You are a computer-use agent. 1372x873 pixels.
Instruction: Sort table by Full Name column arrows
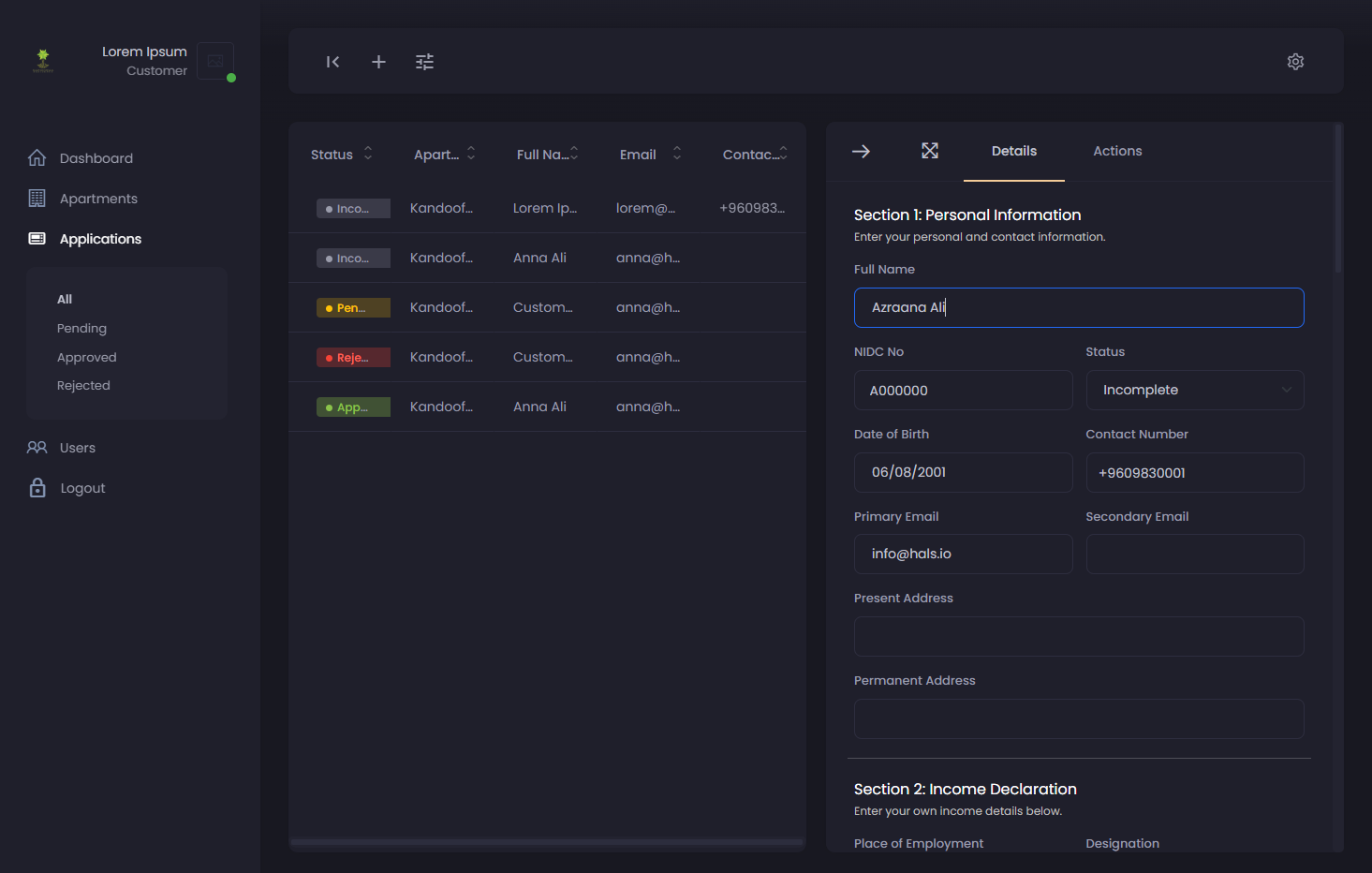point(574,154)
